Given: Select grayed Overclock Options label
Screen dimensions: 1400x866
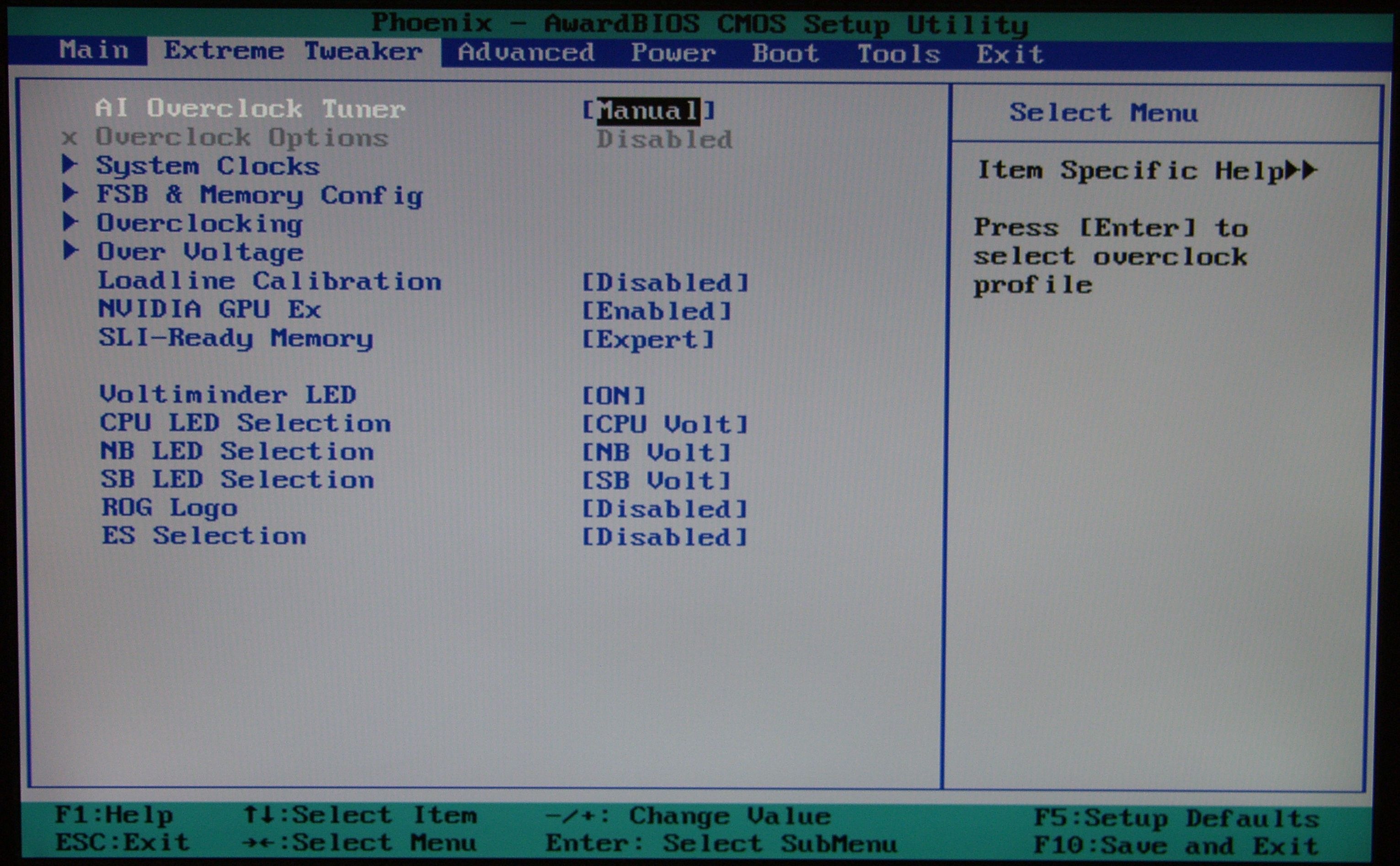Looking at the screenshot, I should [242, 138].
